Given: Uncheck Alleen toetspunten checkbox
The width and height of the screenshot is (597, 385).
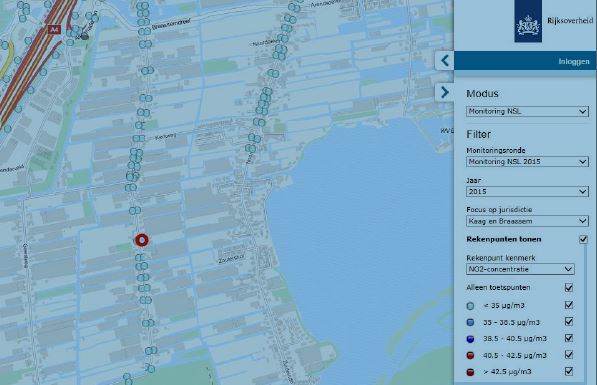Looking at the screenshot, I should pos(568,288).
